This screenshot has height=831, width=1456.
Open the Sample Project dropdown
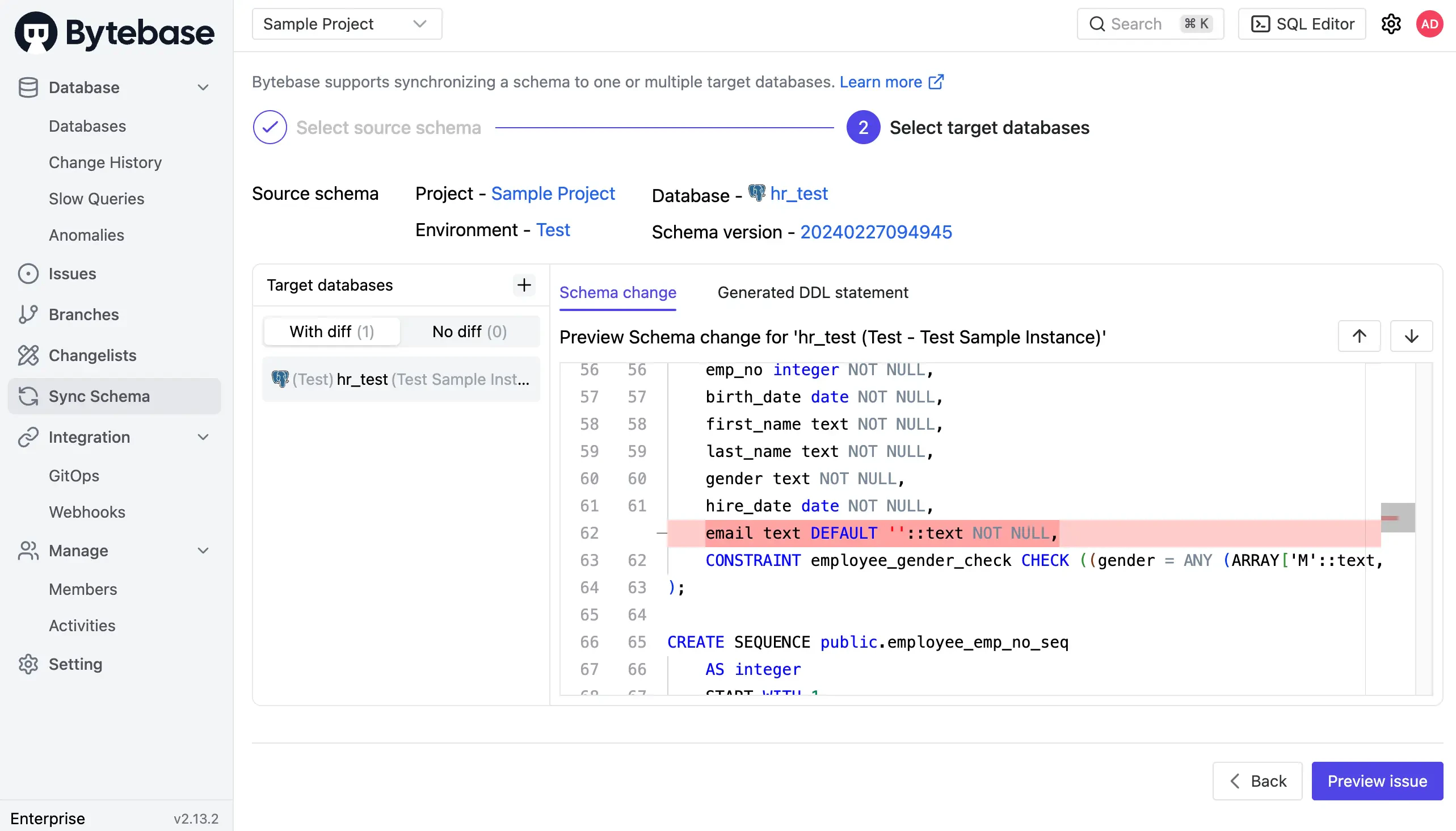pos(346,24)
